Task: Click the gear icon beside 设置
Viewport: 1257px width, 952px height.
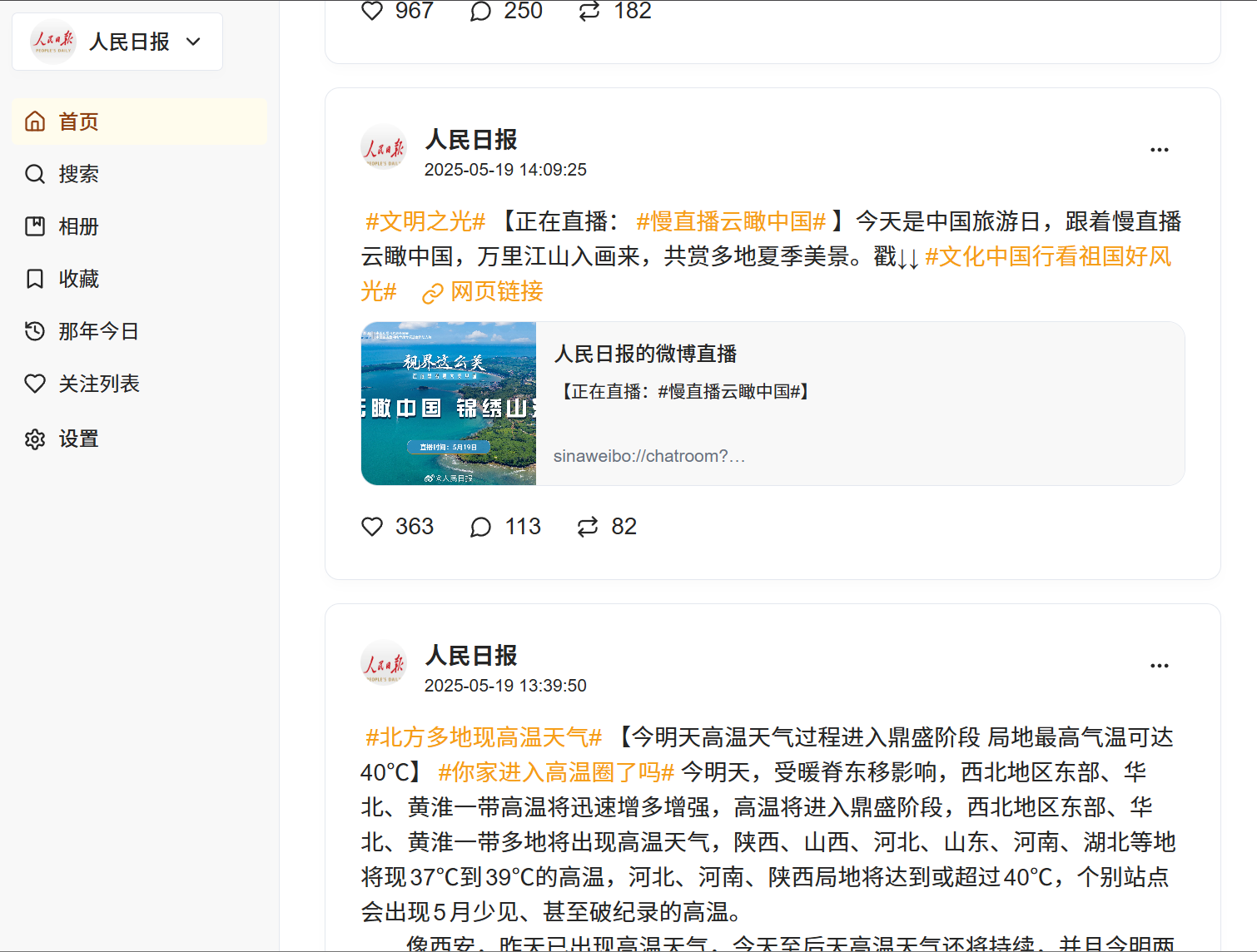Action: 35,439
